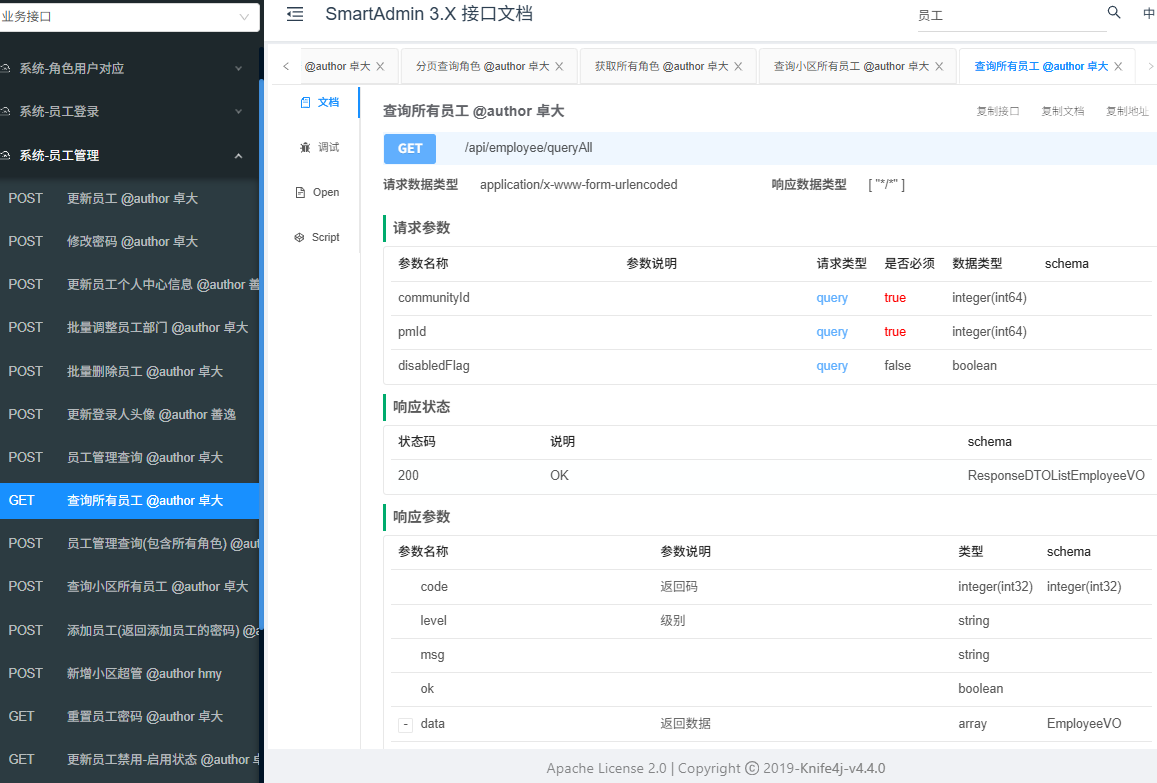
Task: Click communityId parameter name
Action: click(x=434, y=297)
